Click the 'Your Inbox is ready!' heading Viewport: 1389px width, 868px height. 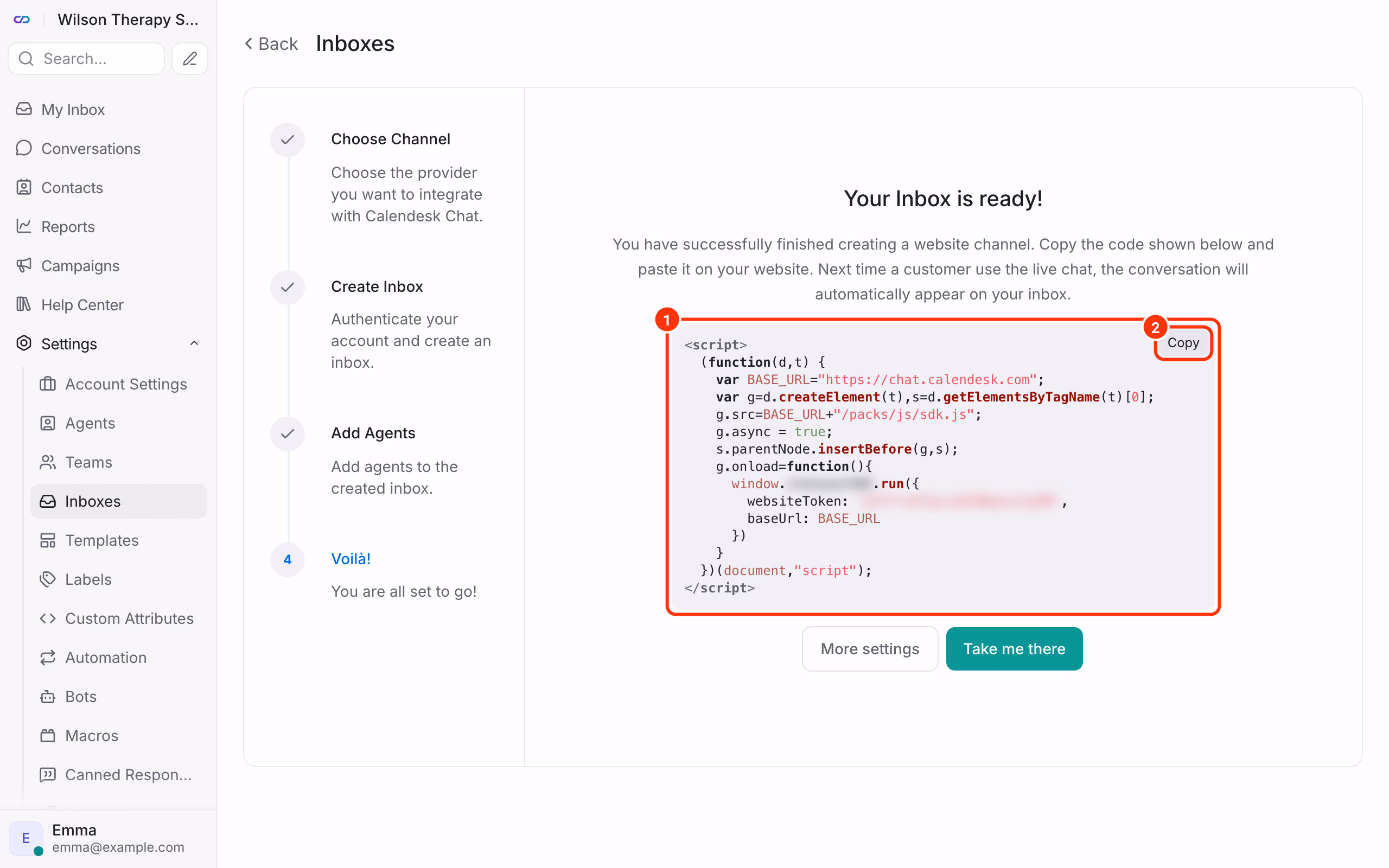click(942, 199)
